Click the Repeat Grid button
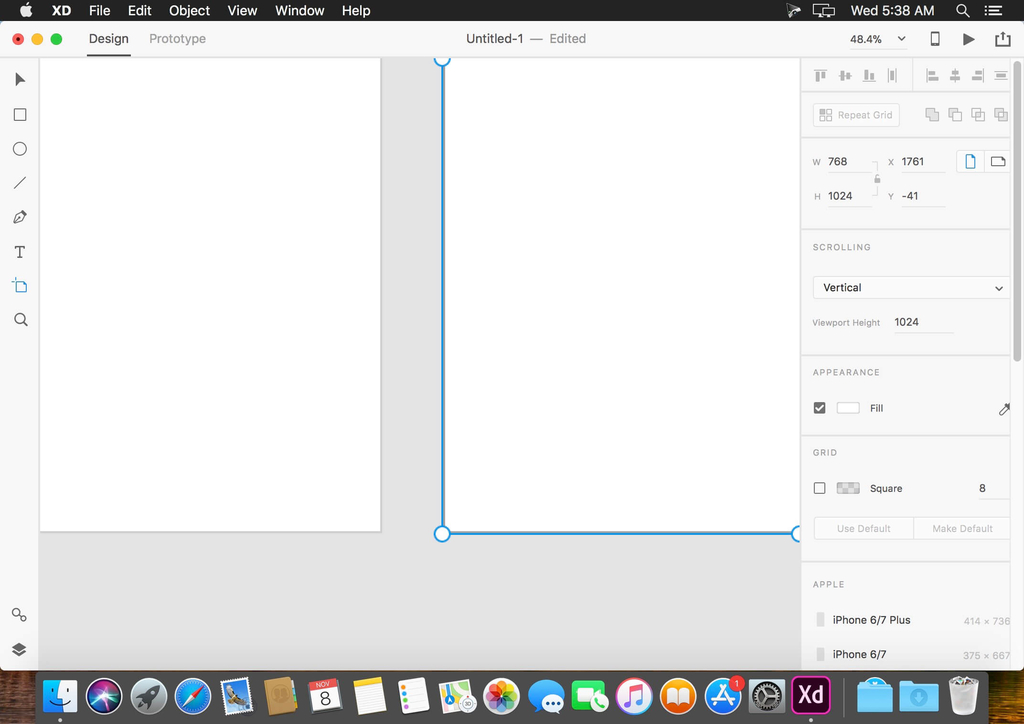 [856, 115]
